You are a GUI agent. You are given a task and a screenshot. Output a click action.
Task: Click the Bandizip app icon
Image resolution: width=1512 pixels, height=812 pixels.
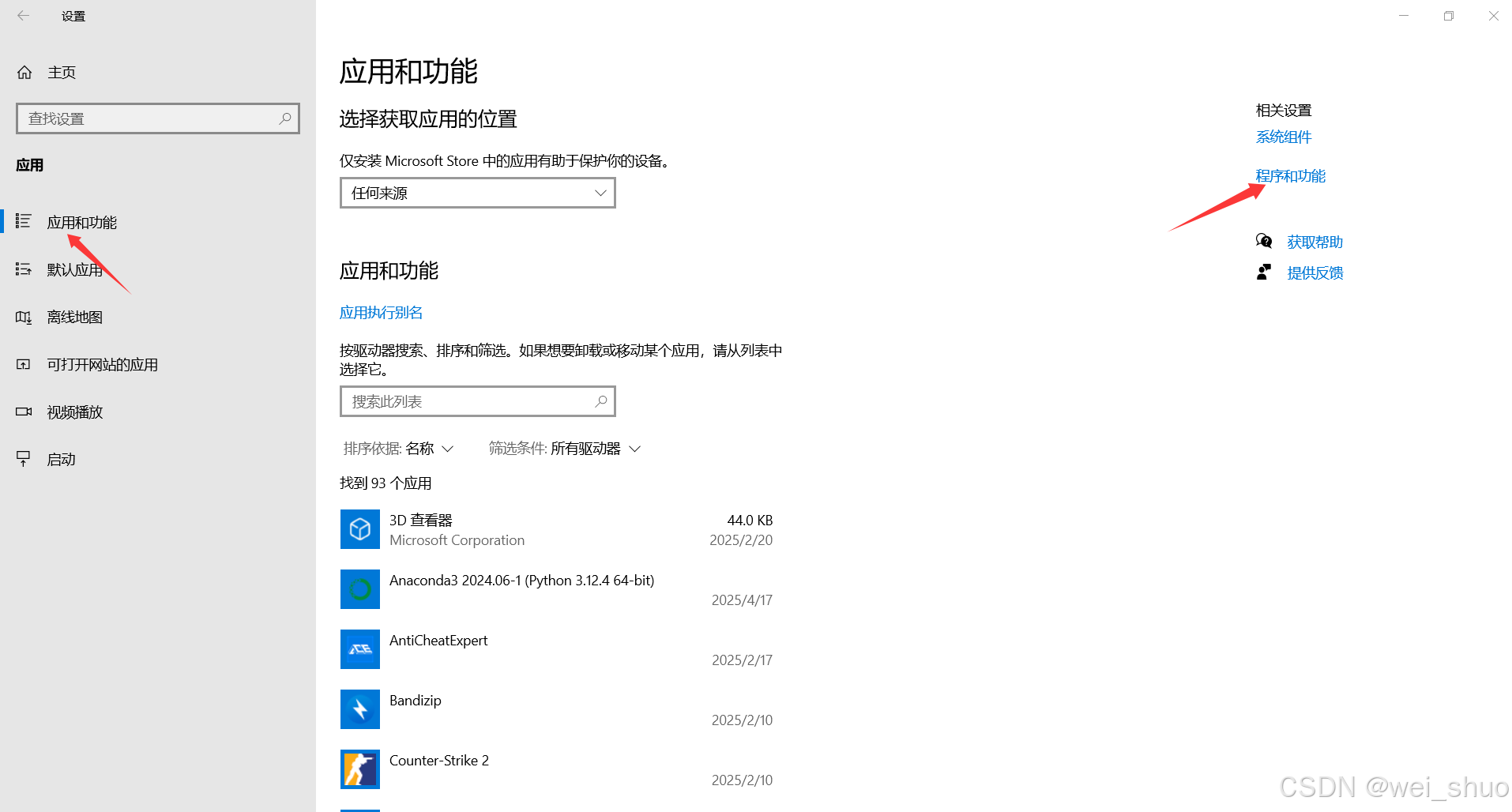coord(360,709)
